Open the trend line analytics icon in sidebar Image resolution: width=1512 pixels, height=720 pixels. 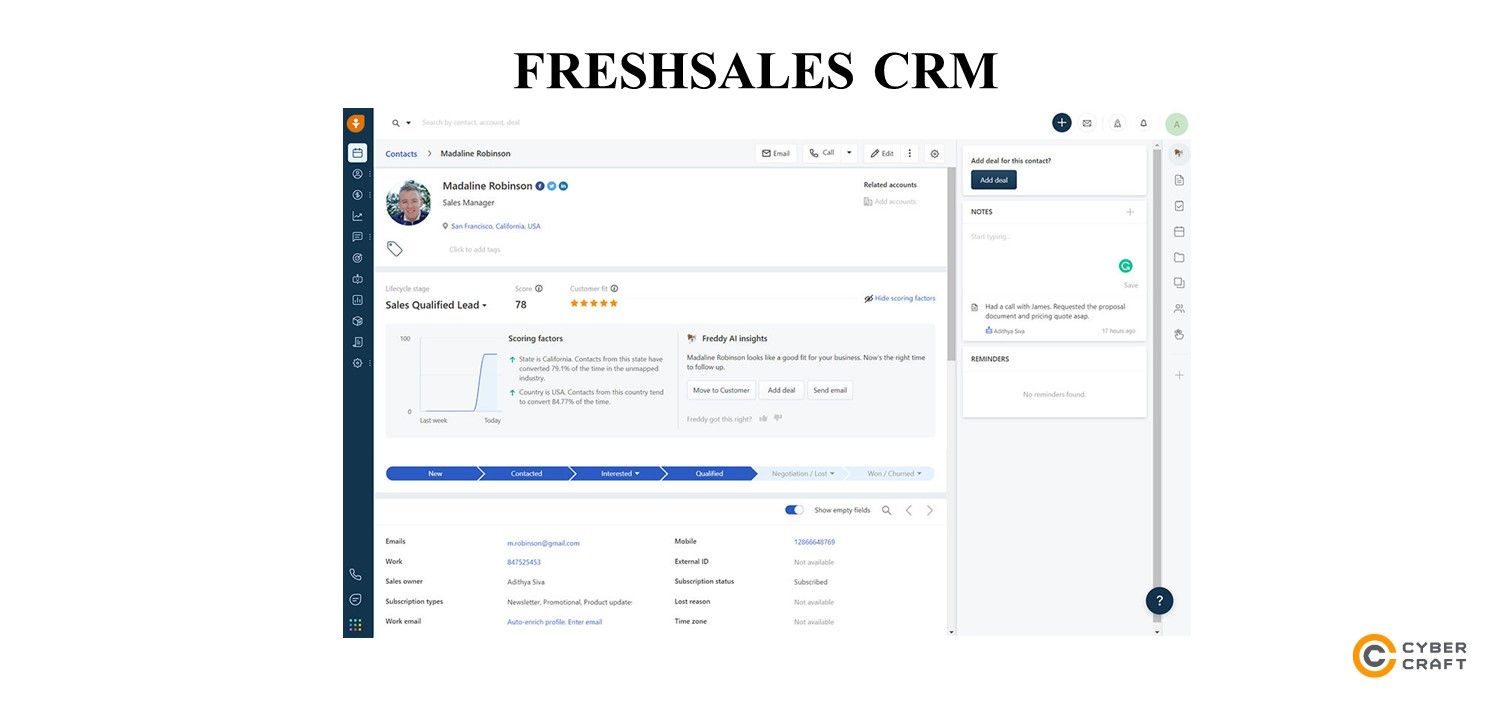pyautogui.click(x=357, y=216)
